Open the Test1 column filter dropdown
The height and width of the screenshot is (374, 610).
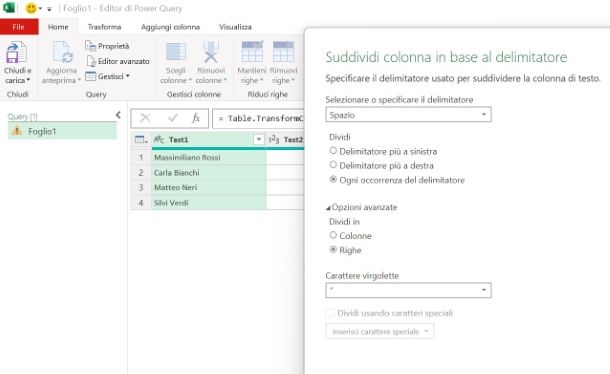pyautogui.click(x=259, y=139)
